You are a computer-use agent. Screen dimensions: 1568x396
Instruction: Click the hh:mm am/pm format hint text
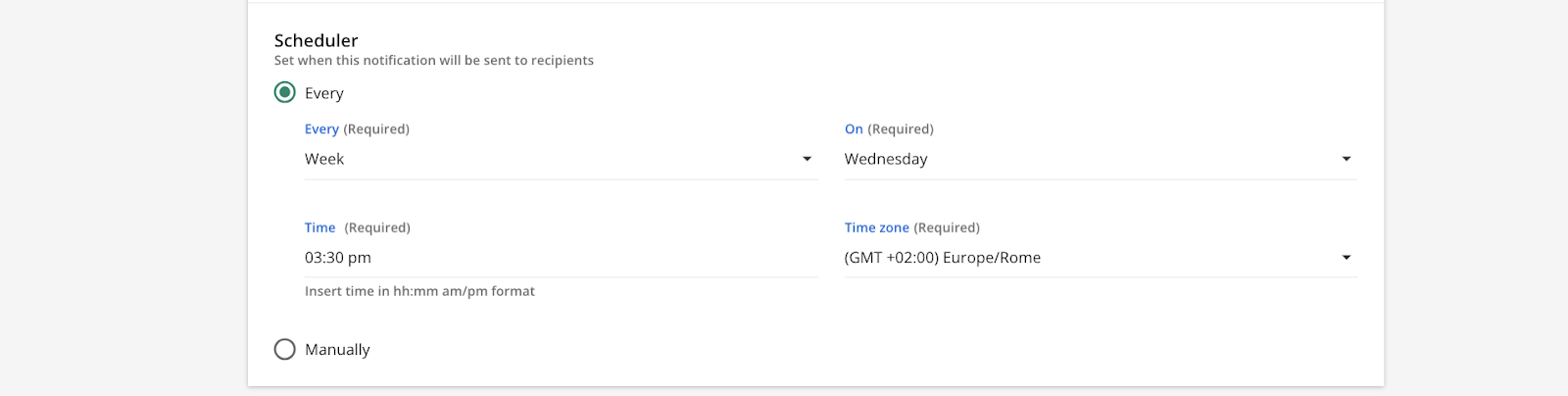click(x=419, y=291)
